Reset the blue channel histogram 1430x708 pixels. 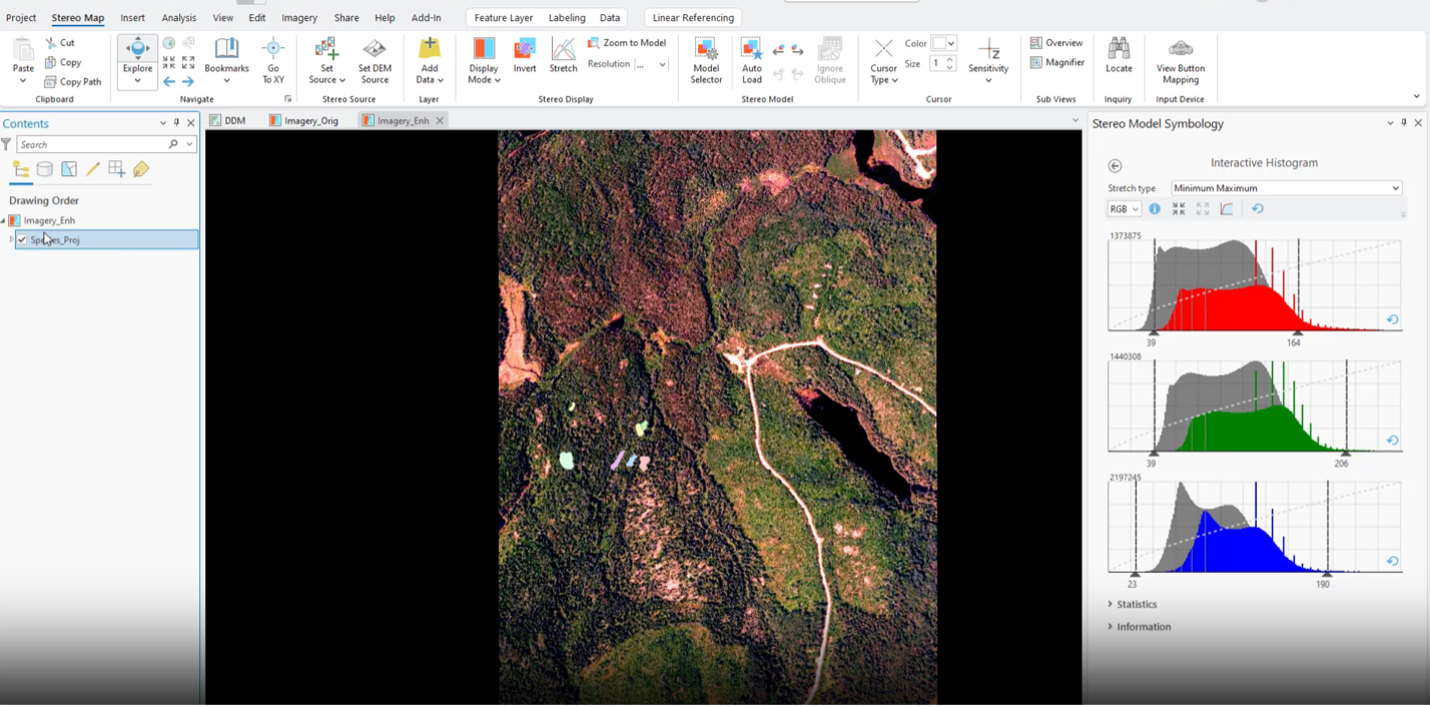pyautogui.click(x=1392, y=561)
